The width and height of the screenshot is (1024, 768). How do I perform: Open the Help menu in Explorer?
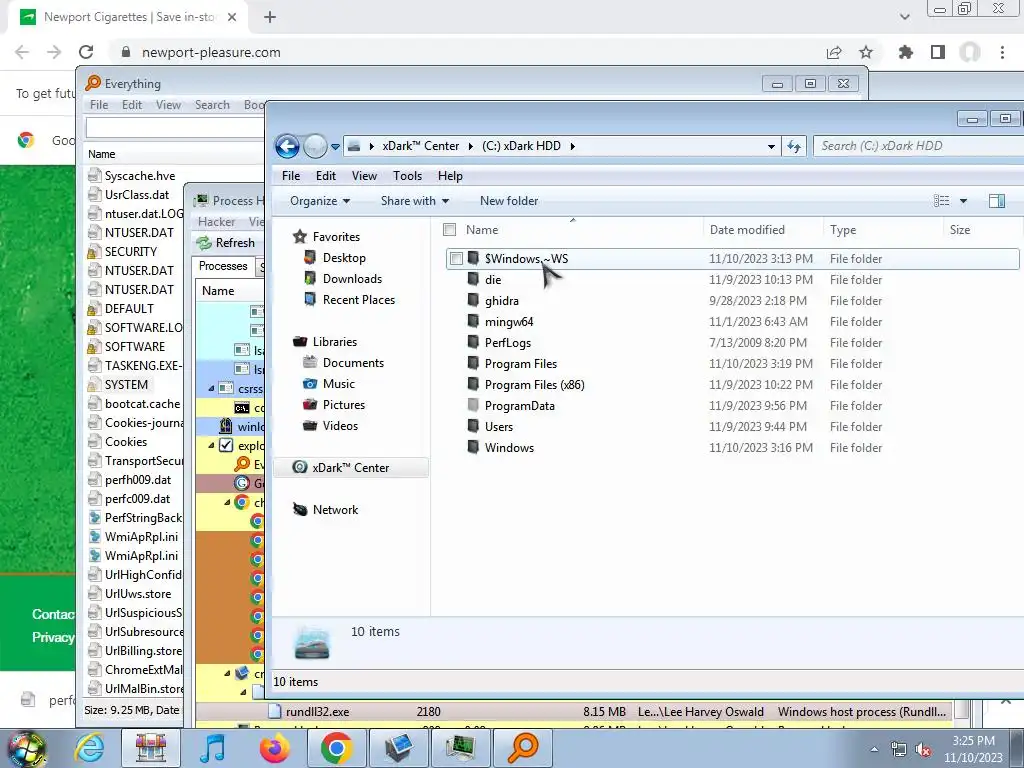coord(450,176)
